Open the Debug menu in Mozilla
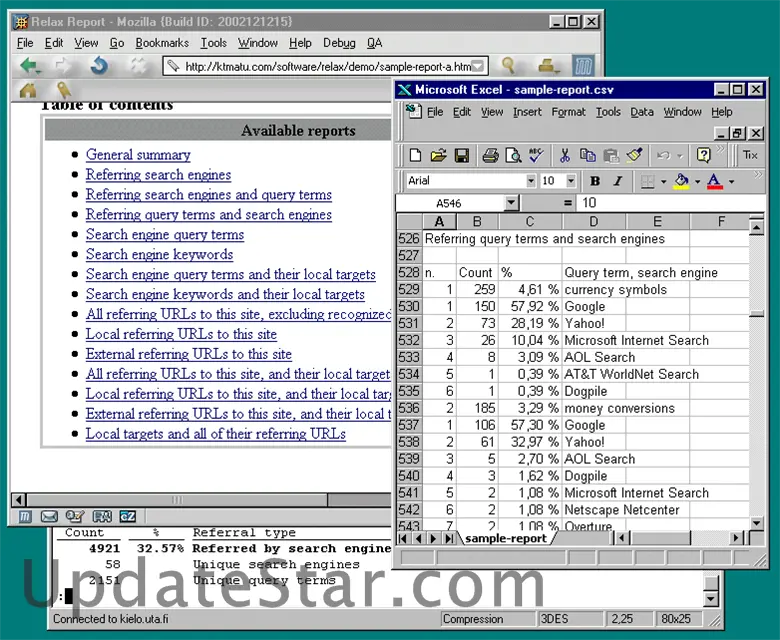Screen dimensions: 780x640 pyautogui.click(x=339, y=43)
